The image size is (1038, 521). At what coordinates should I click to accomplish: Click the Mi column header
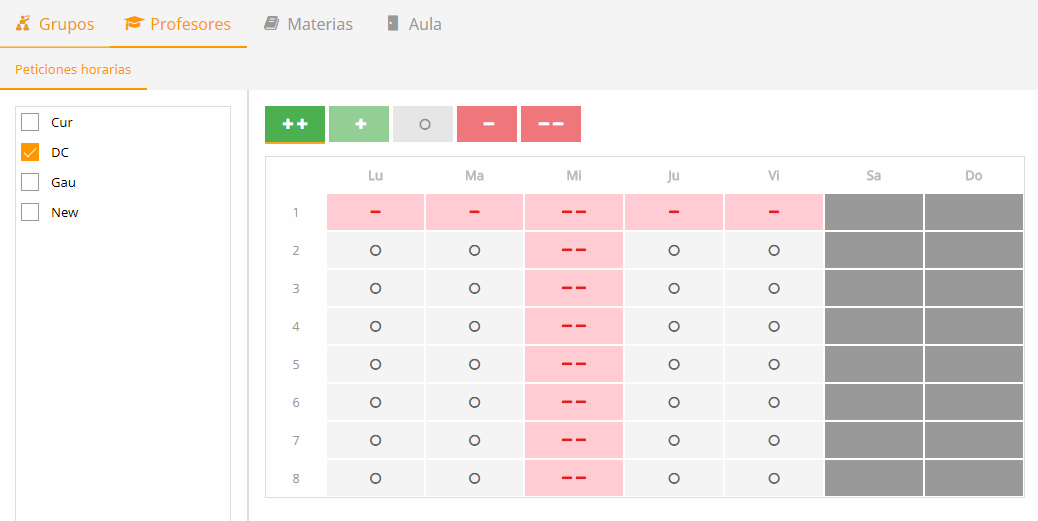(x=574, y=175)
